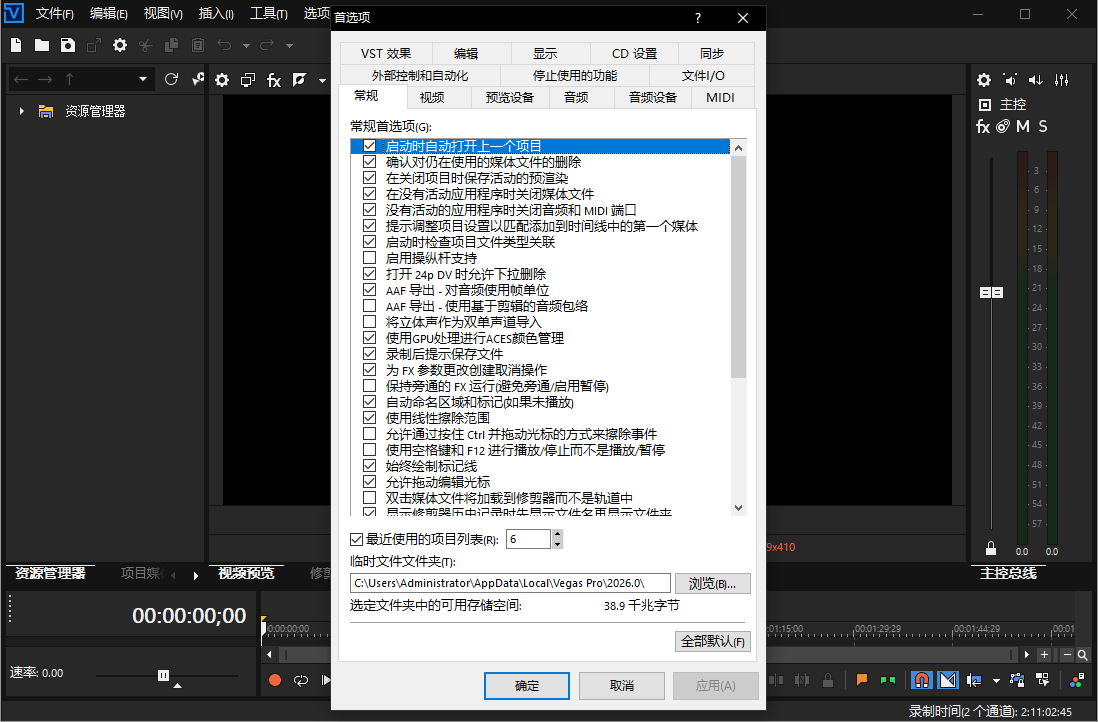Mute the master bus with M button
Screen dimensions: 1098x722
click(1023, 127)
